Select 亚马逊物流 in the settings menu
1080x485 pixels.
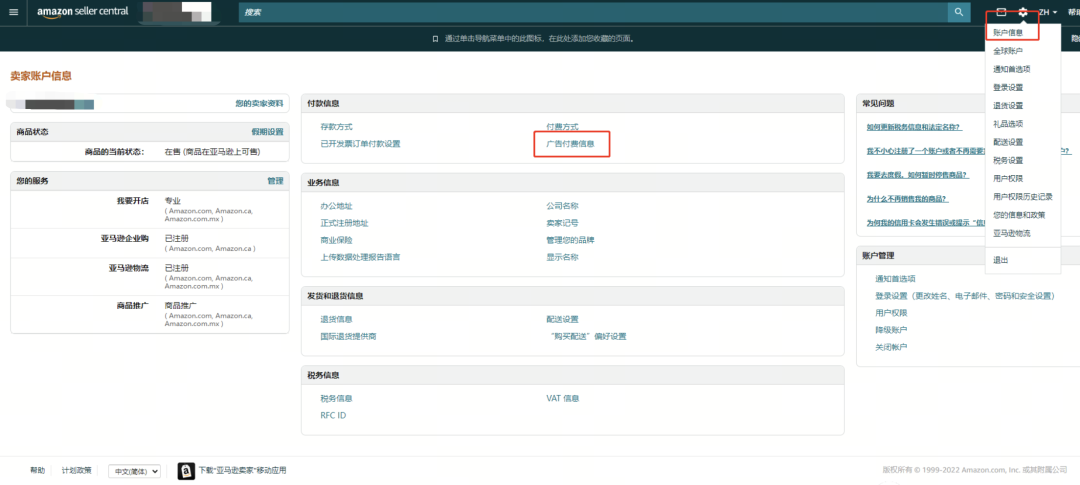click(1012, 234)
